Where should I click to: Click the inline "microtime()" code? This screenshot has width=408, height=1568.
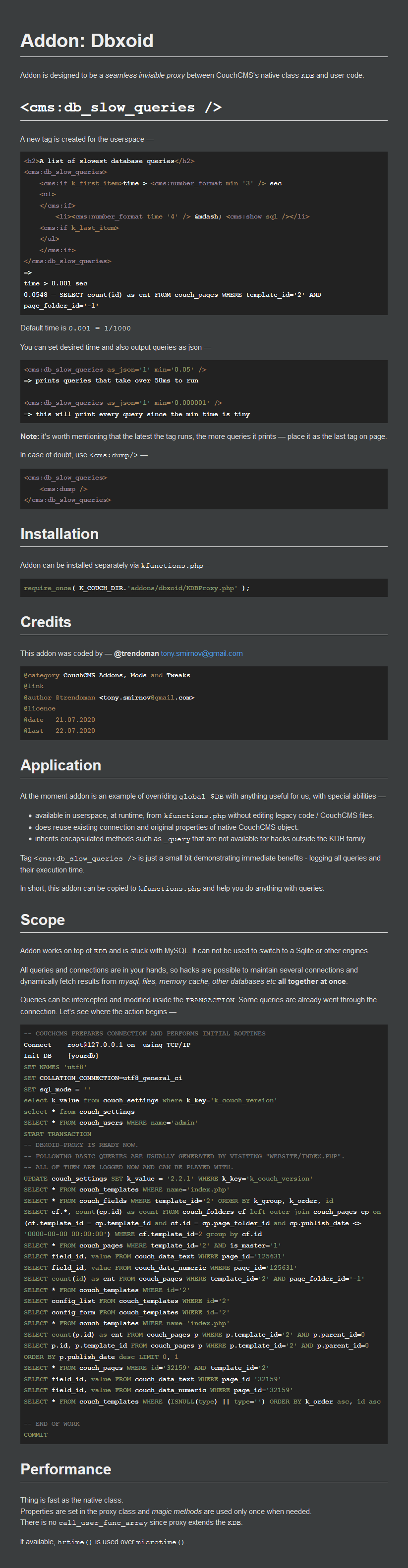pyautogui.click(x=161, y=1542)
